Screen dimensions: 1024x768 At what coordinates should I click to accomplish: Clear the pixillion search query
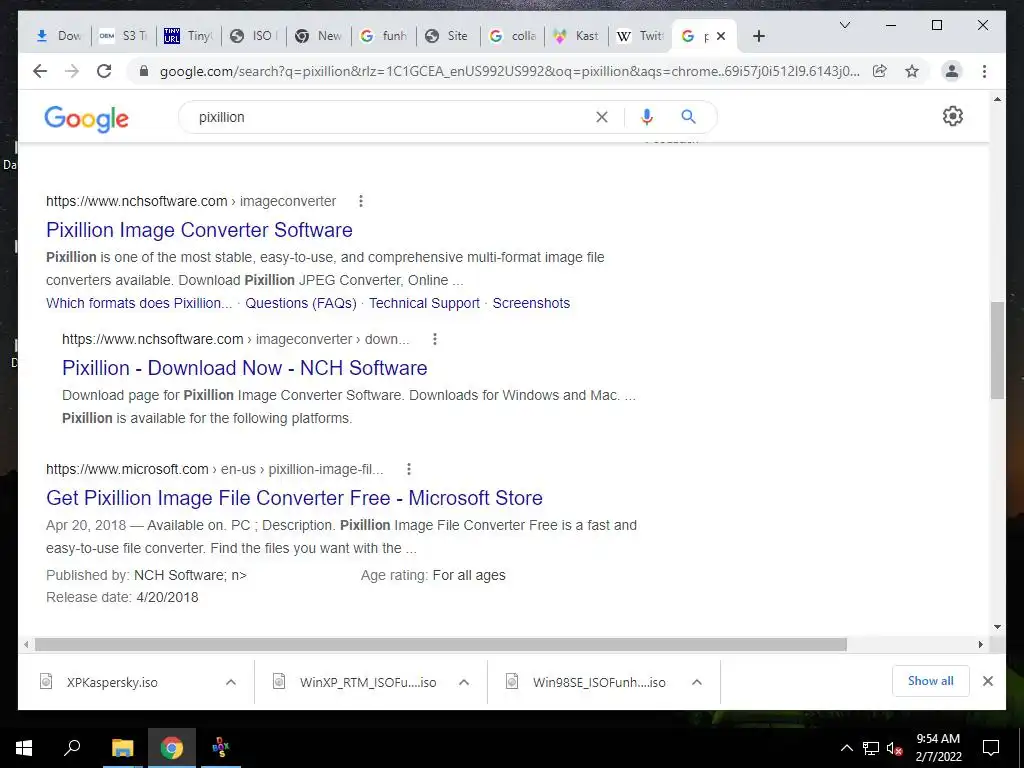601,117
